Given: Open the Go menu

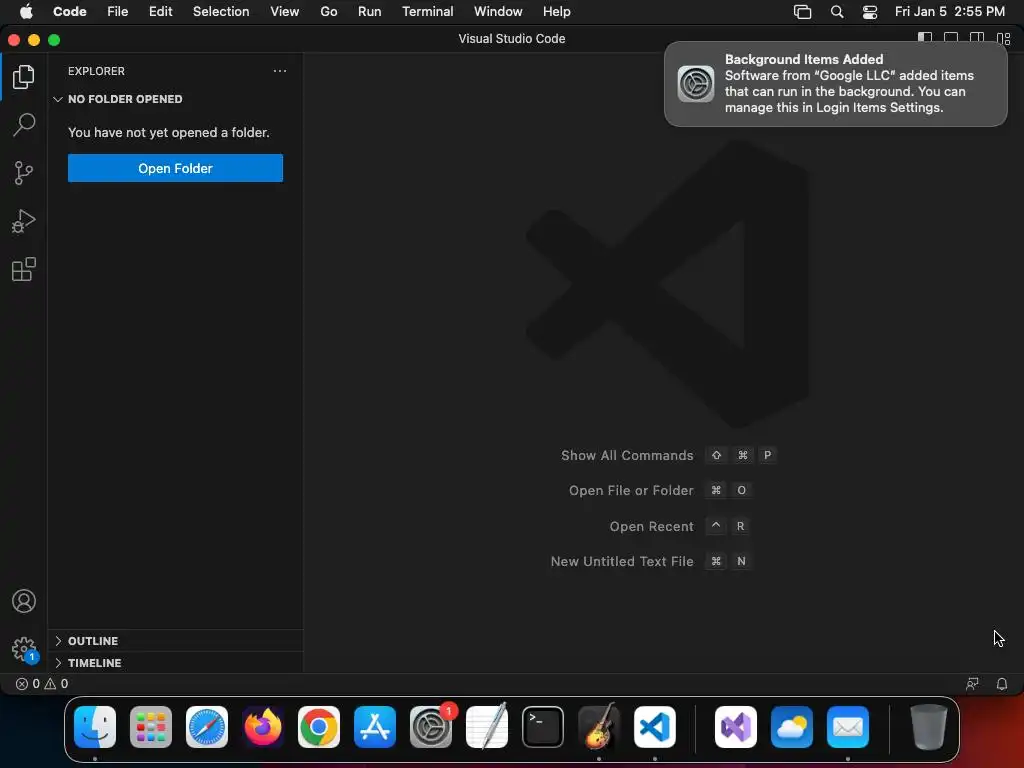Looking at the screenshot, I should (x=328, y=12).
